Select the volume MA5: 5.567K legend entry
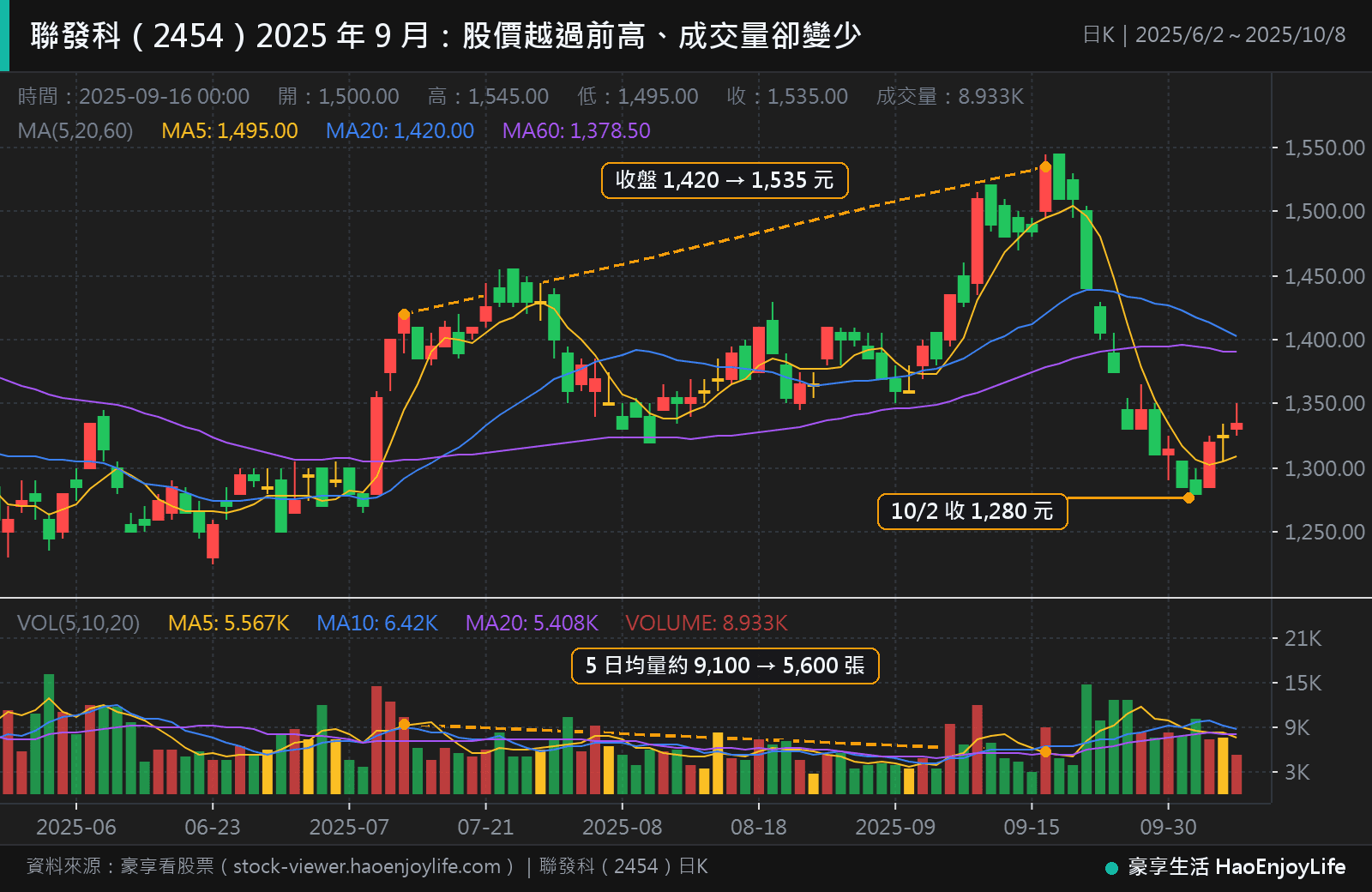Viewport: 1372px width, 892px height. 229,623
